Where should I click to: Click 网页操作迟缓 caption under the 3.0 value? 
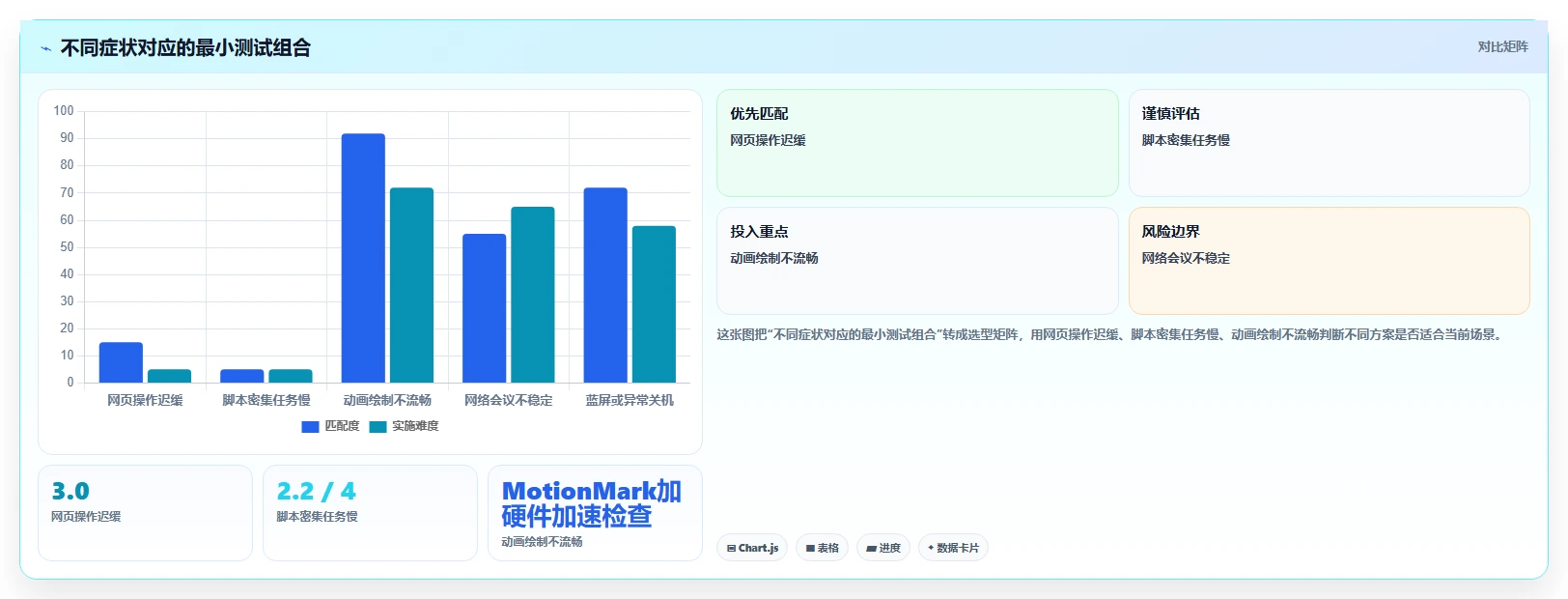[x=86, y=517]
